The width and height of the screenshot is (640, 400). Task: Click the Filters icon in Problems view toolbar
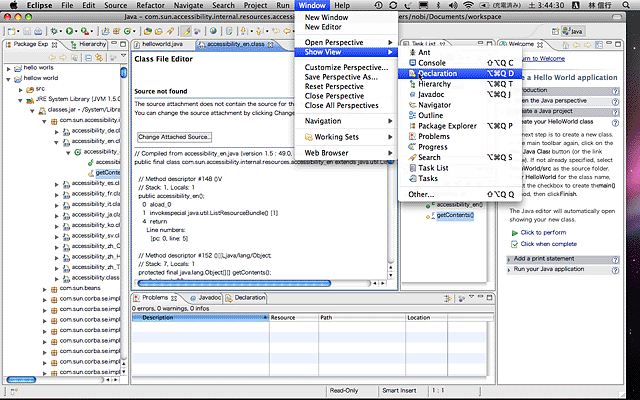(x=448, y=298)
